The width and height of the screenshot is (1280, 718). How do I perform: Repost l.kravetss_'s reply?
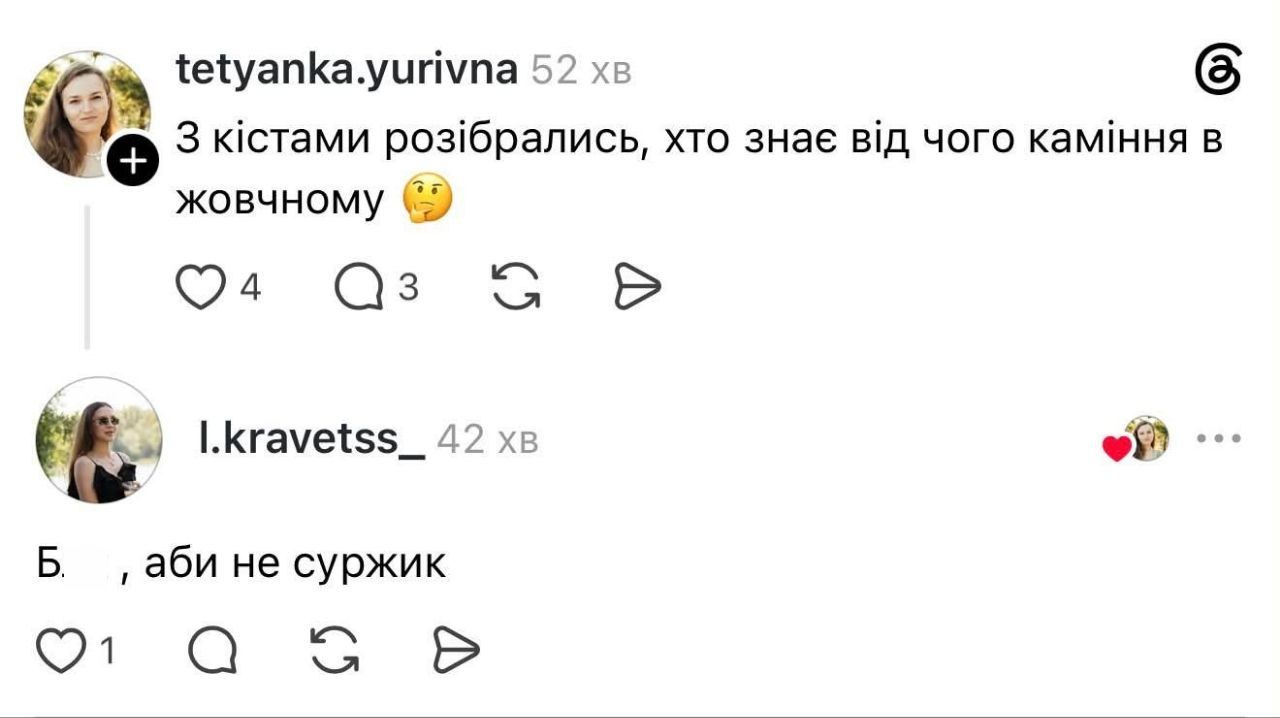336,652
